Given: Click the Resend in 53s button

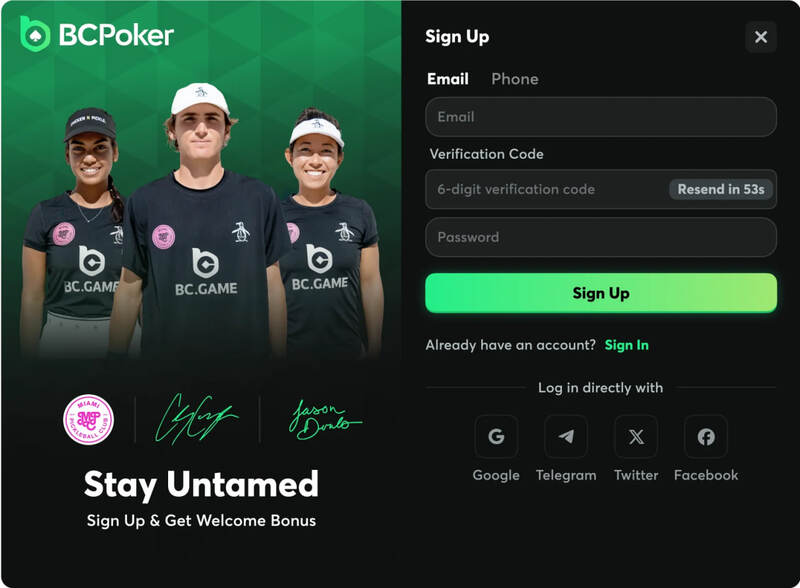Looking at the screenshot, I should 721,189.
